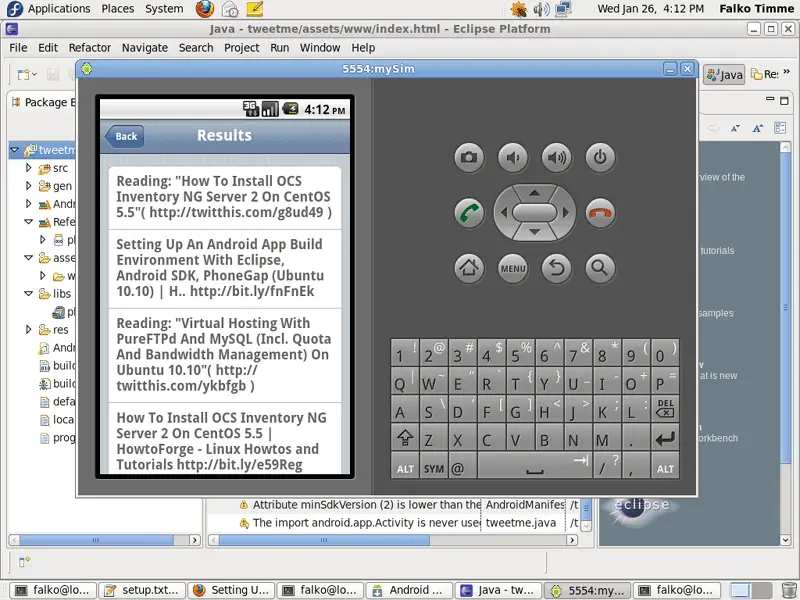Switch to the setup.txt taskbar window
This screenshot has height=600, width=800.
click(141, 590)
